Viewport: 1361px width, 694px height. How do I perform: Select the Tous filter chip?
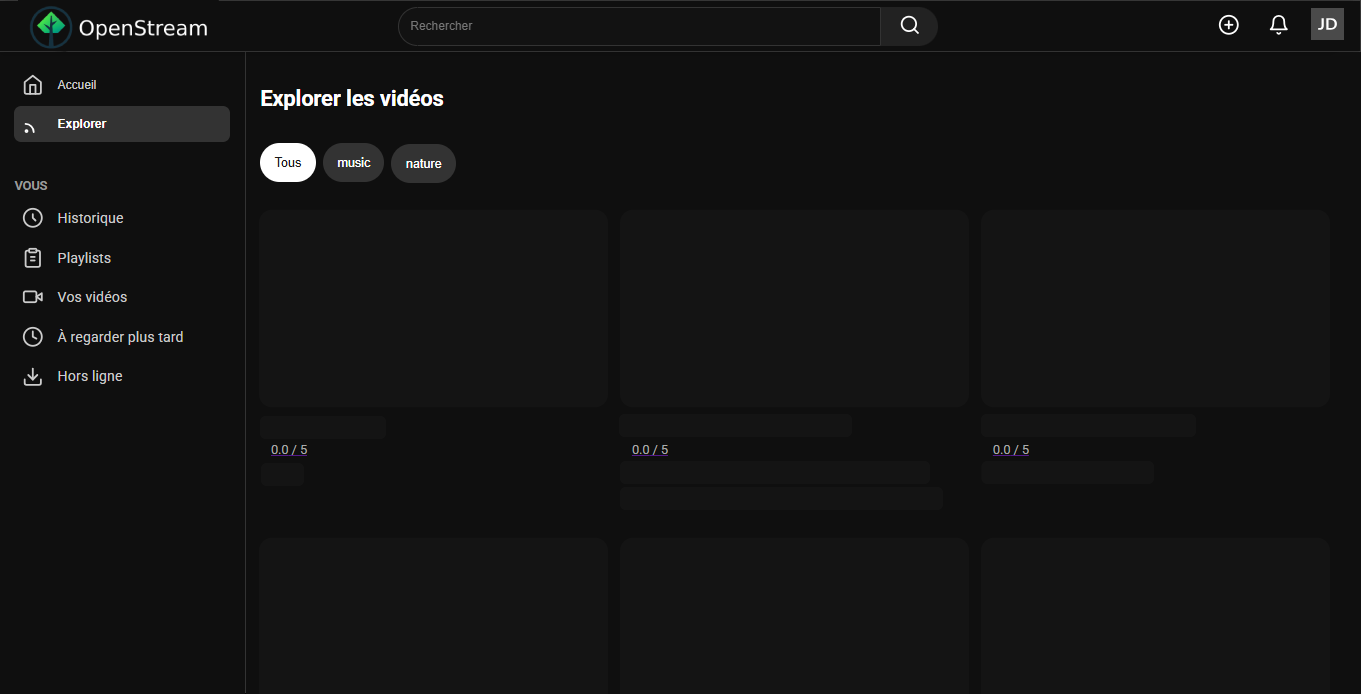[288, 163]
